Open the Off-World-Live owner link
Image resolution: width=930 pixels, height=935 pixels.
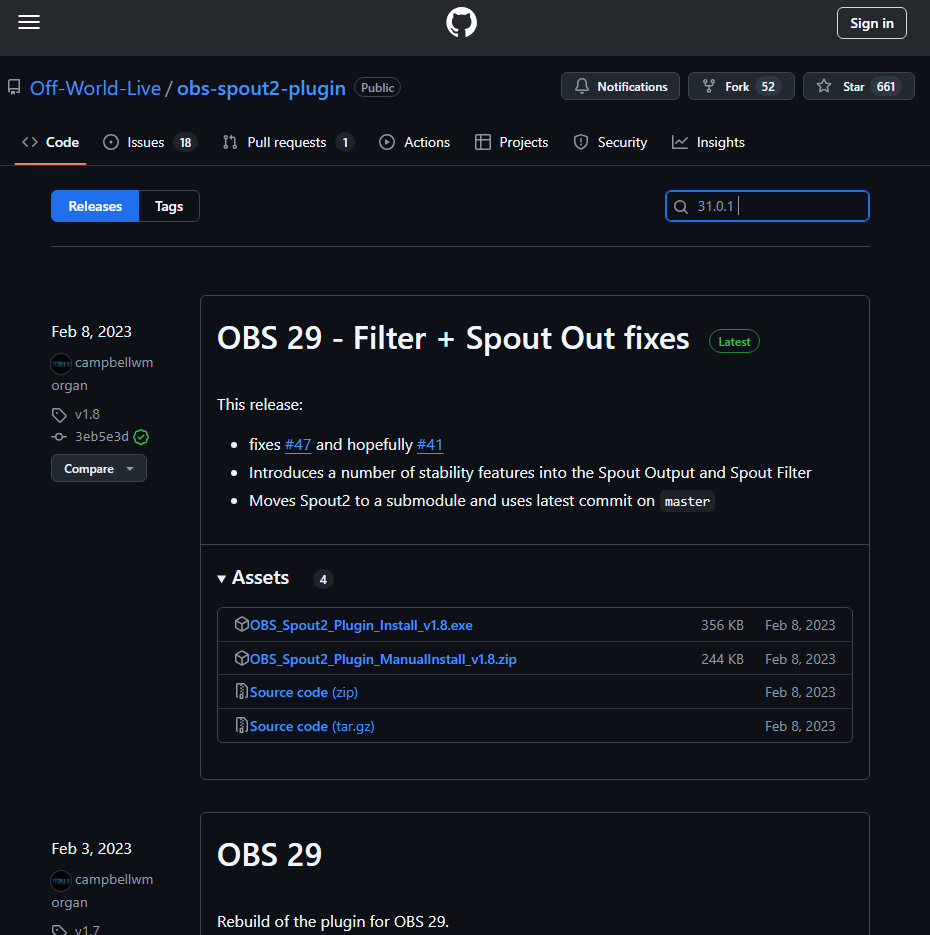click(95, 88)
